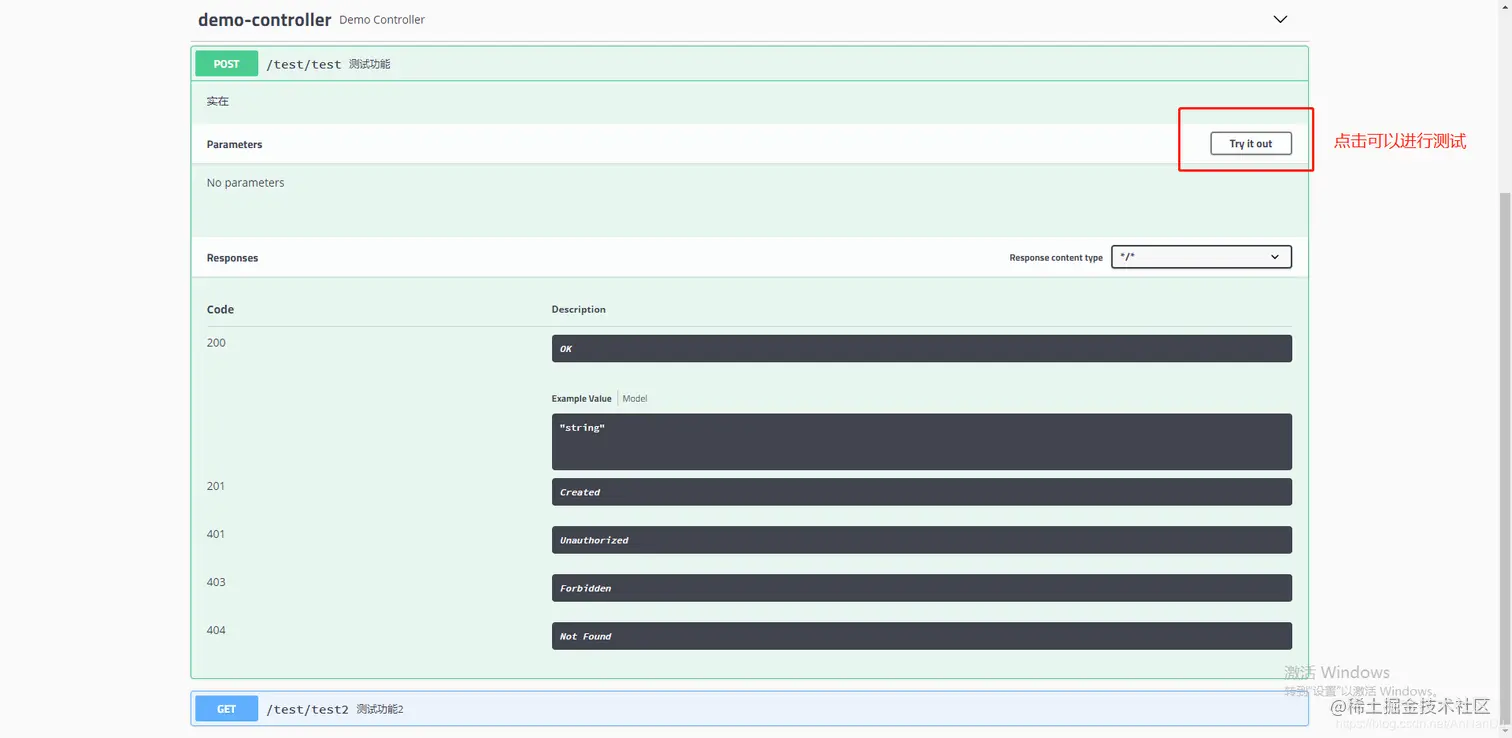This screenshot has width=1512, height=738.
Task: Click the Try it out button
Action: [1251, 144]
